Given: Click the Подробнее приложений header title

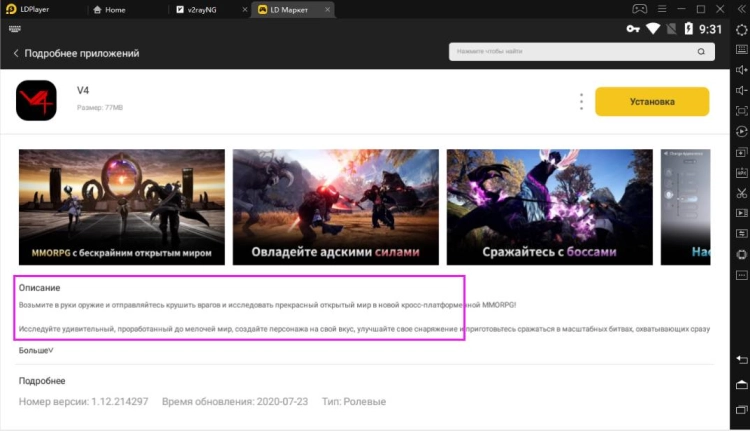Looking at the screenshot, I should point(82,53).
